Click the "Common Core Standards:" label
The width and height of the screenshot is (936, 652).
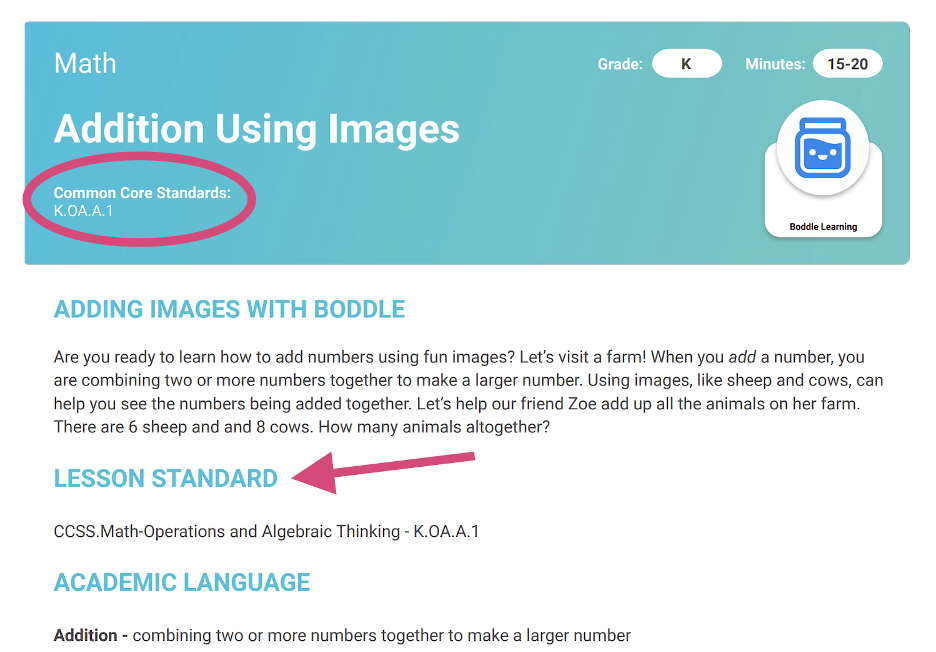142,193
